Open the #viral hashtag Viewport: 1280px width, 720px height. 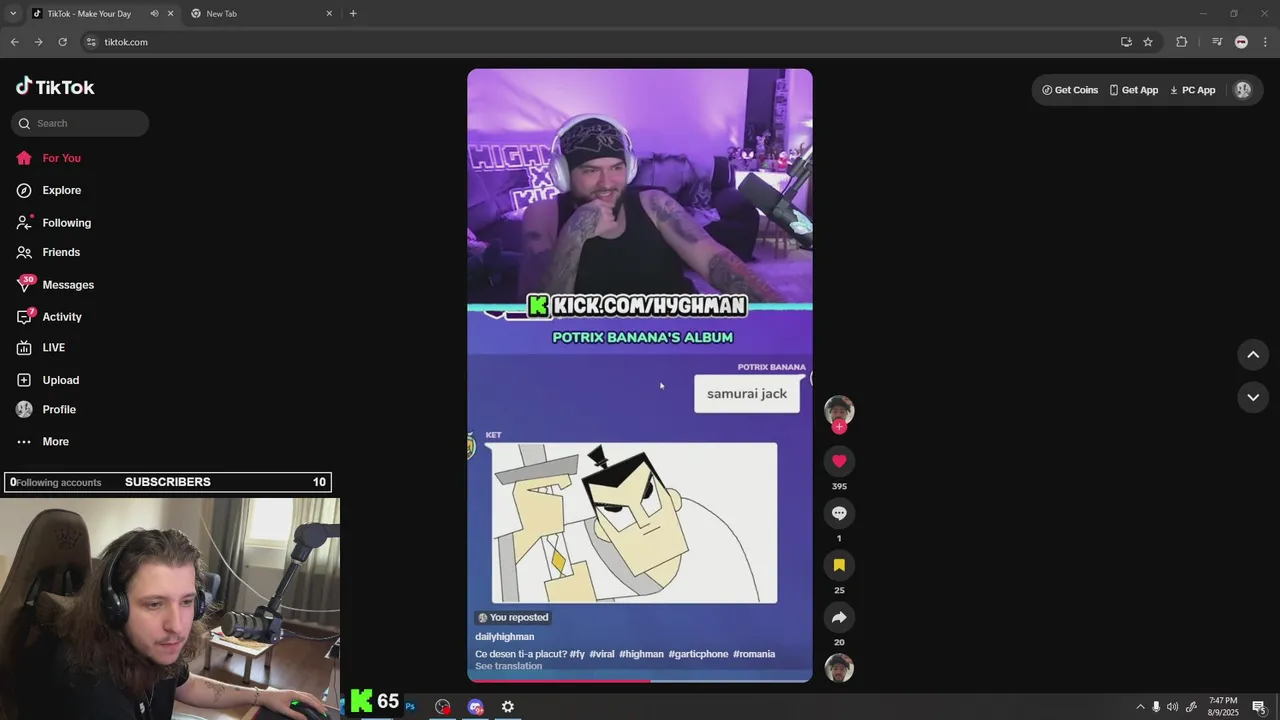click(x=602, y=654)
